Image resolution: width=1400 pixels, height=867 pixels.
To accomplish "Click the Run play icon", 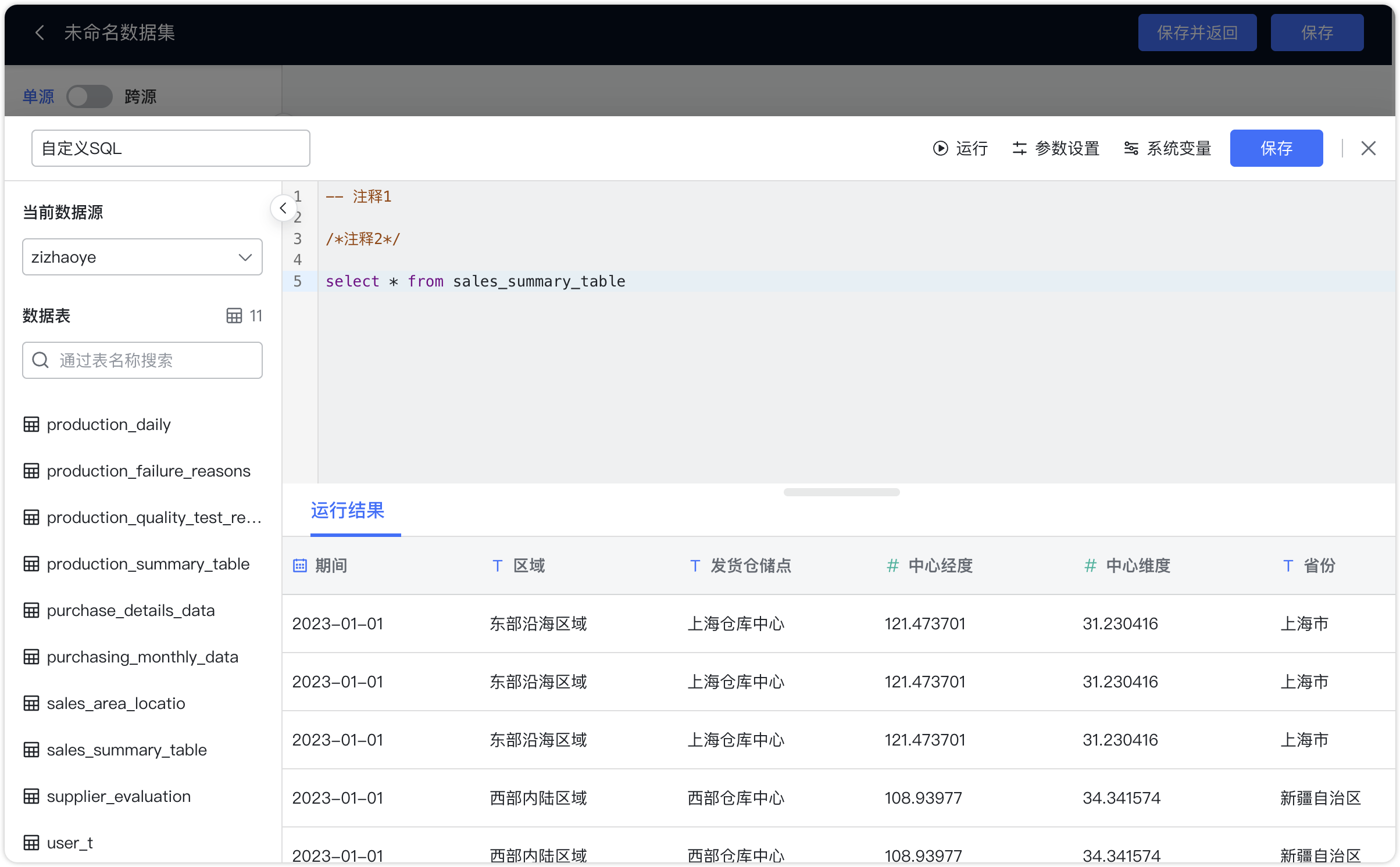I will tap(940, 148).
